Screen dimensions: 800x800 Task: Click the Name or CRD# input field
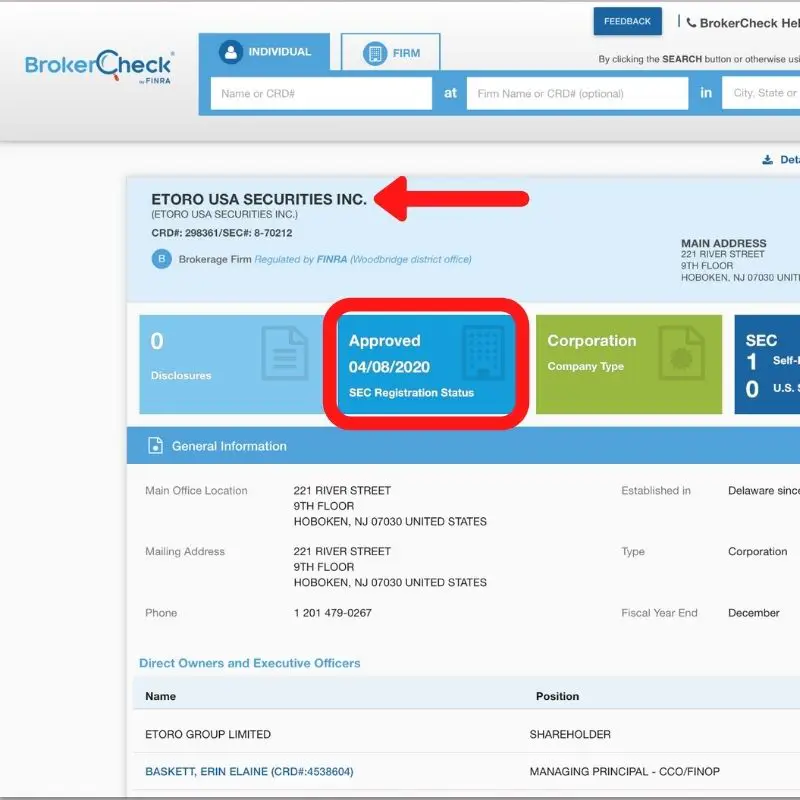[x=321, y=92]
